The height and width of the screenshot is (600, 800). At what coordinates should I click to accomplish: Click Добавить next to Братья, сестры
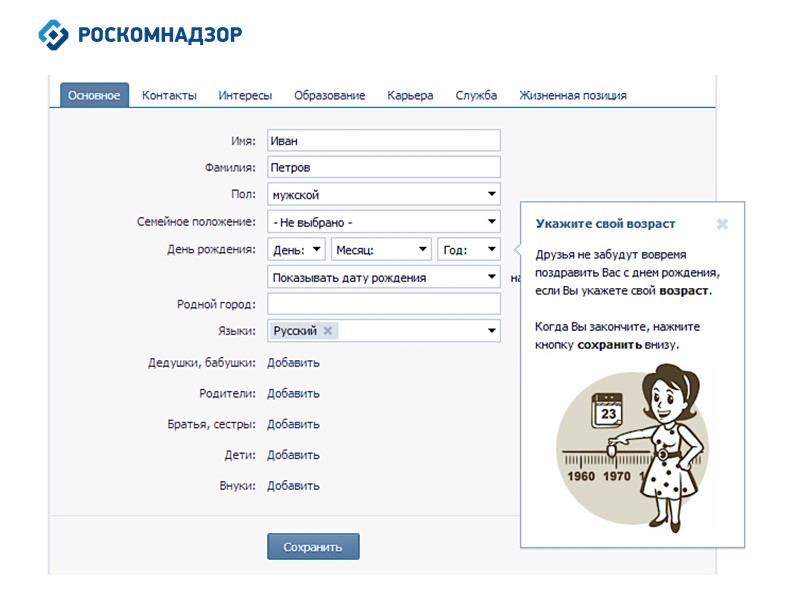click(x=293, y=424)
